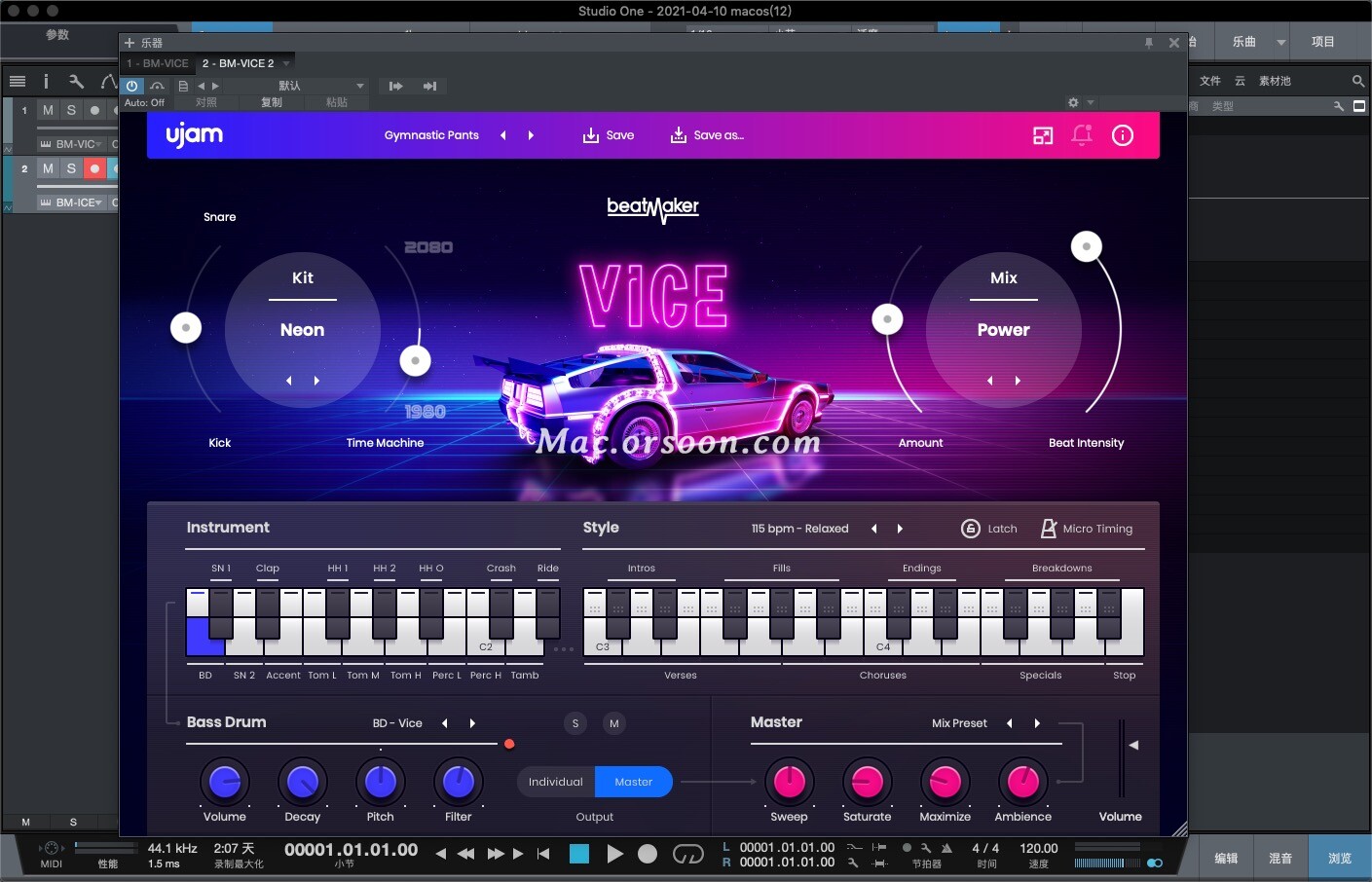This screenshot has height=882, width=1372.
Task: Switch to 1 - BM-VICE instrument tab
Action: coord(158,63)
